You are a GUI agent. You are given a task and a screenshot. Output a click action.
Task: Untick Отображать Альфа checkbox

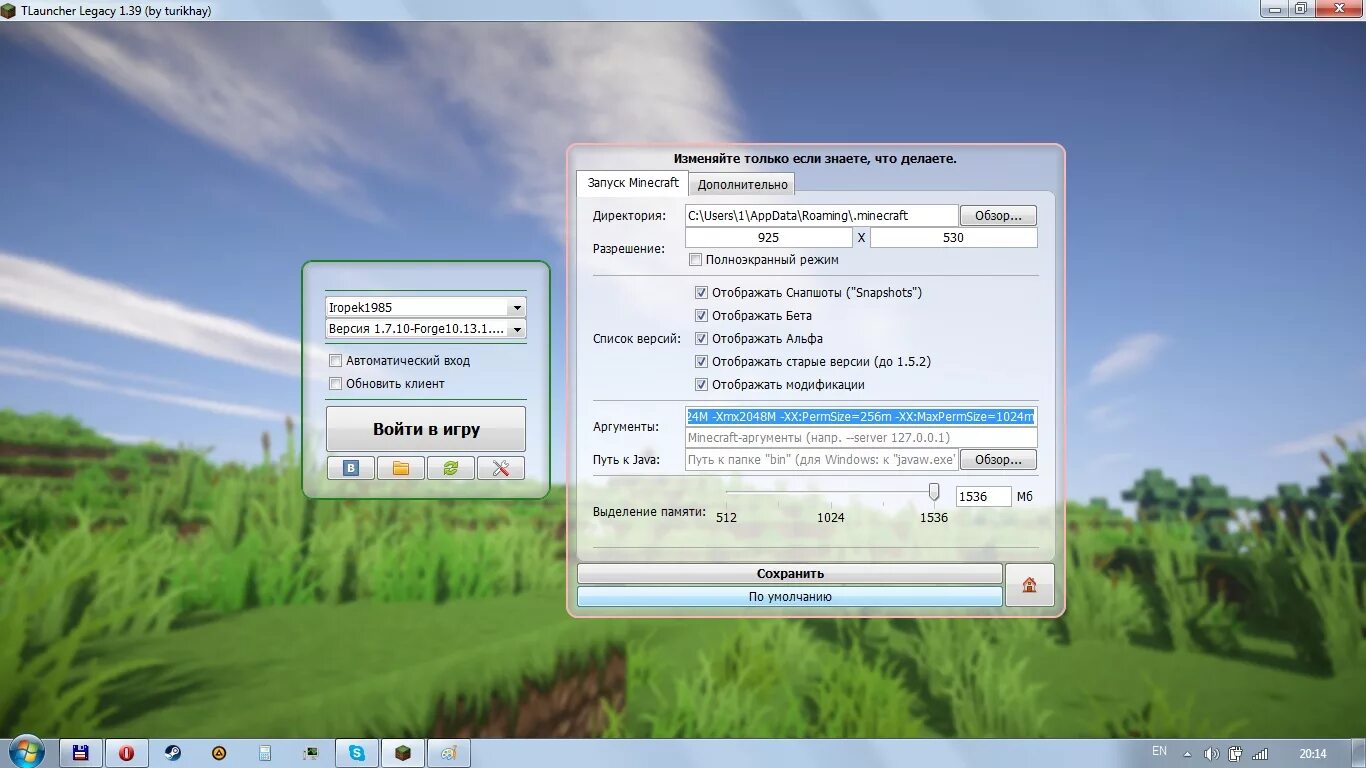[x=701, y=339]
